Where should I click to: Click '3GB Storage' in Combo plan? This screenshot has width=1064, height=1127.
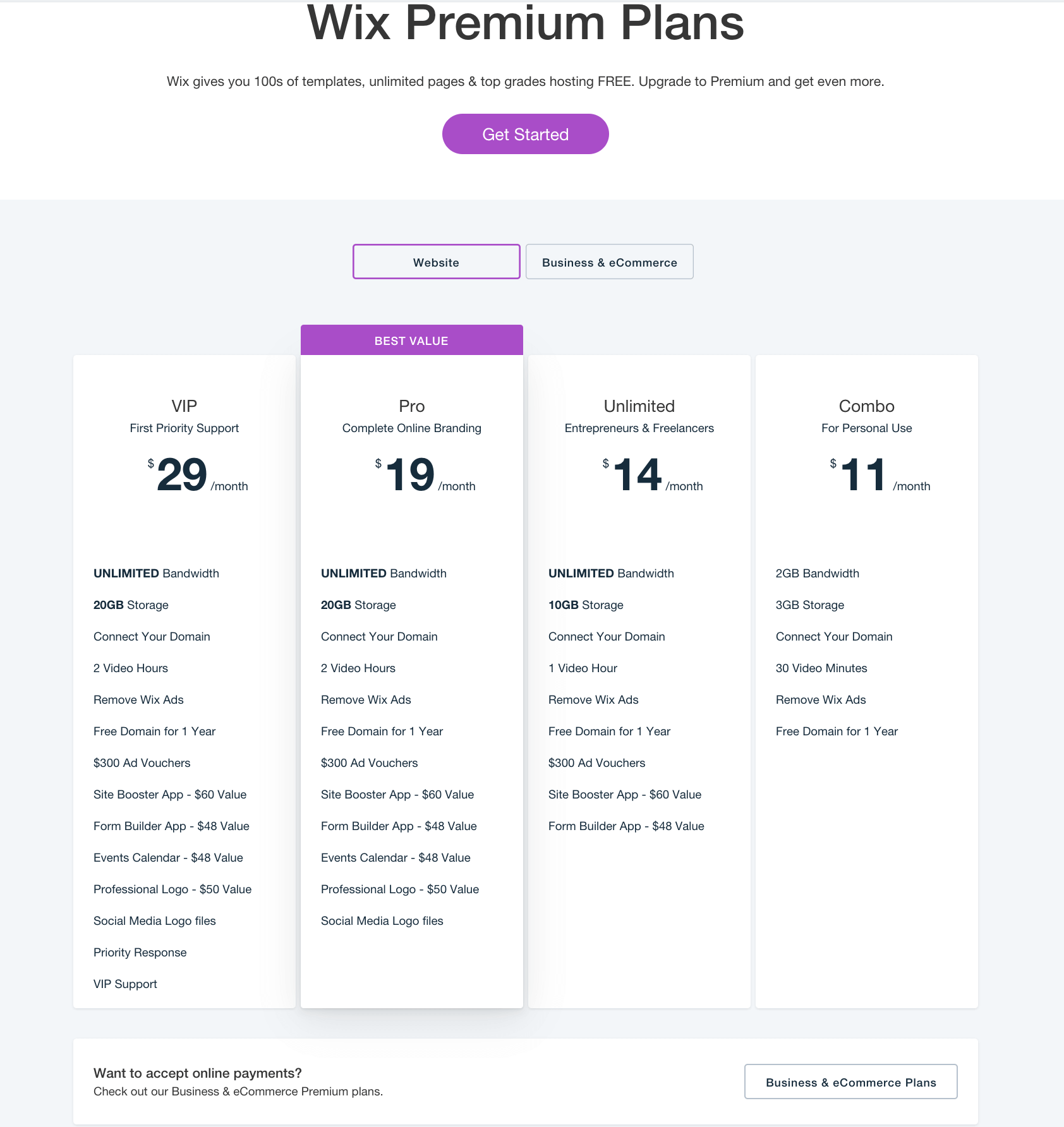point(810,605)
